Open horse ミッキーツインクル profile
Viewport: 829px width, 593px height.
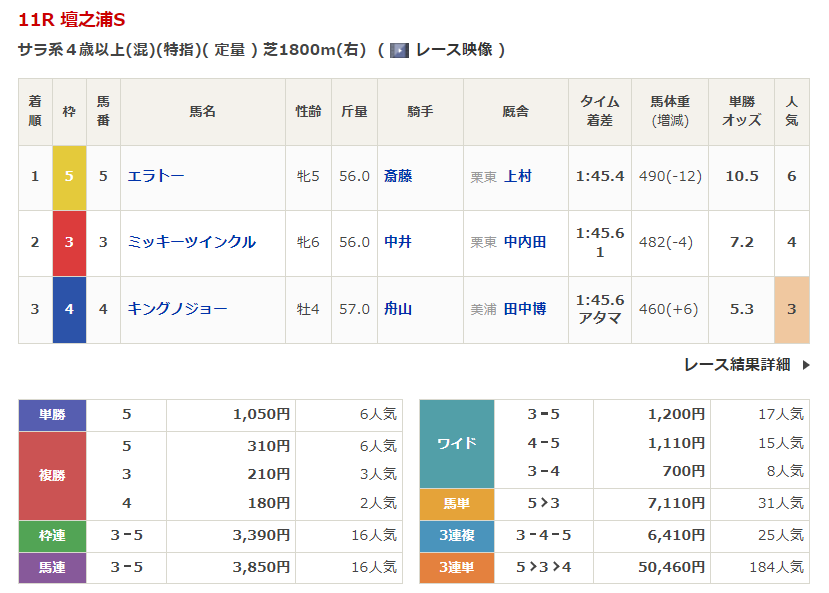(191, 242)
